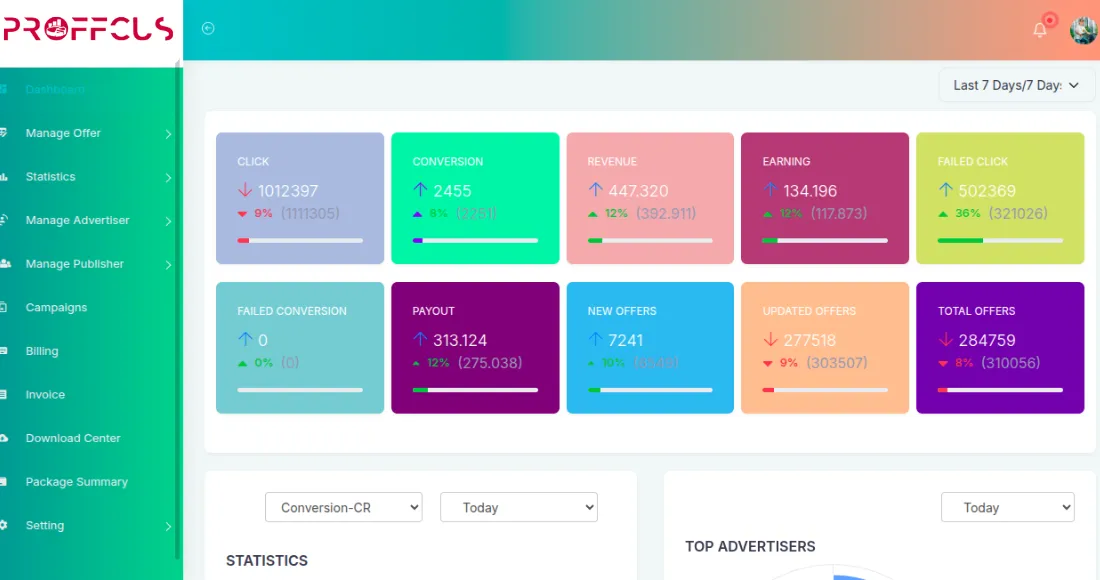Click the notification bell icon
This screenshot has height=580, width=1100.
click(1040, 30)
